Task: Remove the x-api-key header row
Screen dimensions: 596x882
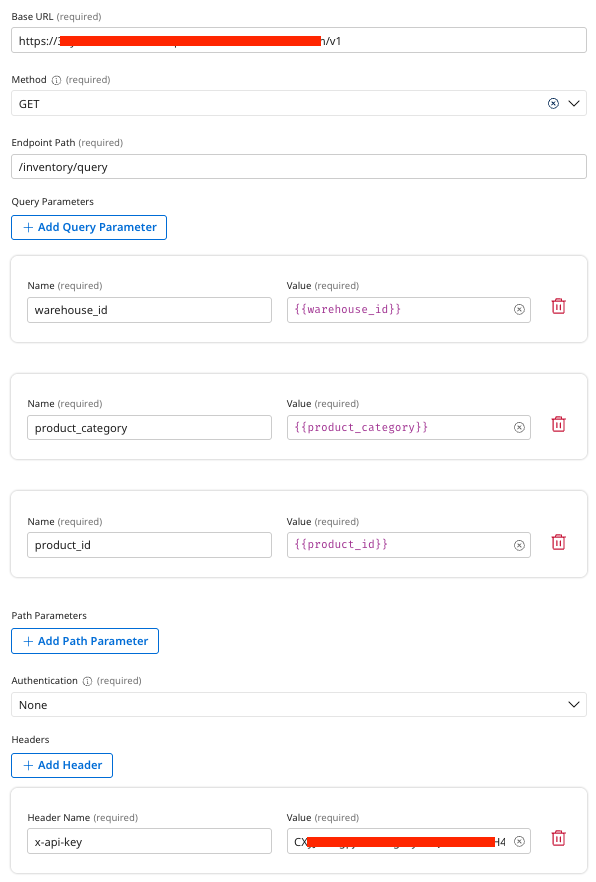Action: (x=558, y=838)
